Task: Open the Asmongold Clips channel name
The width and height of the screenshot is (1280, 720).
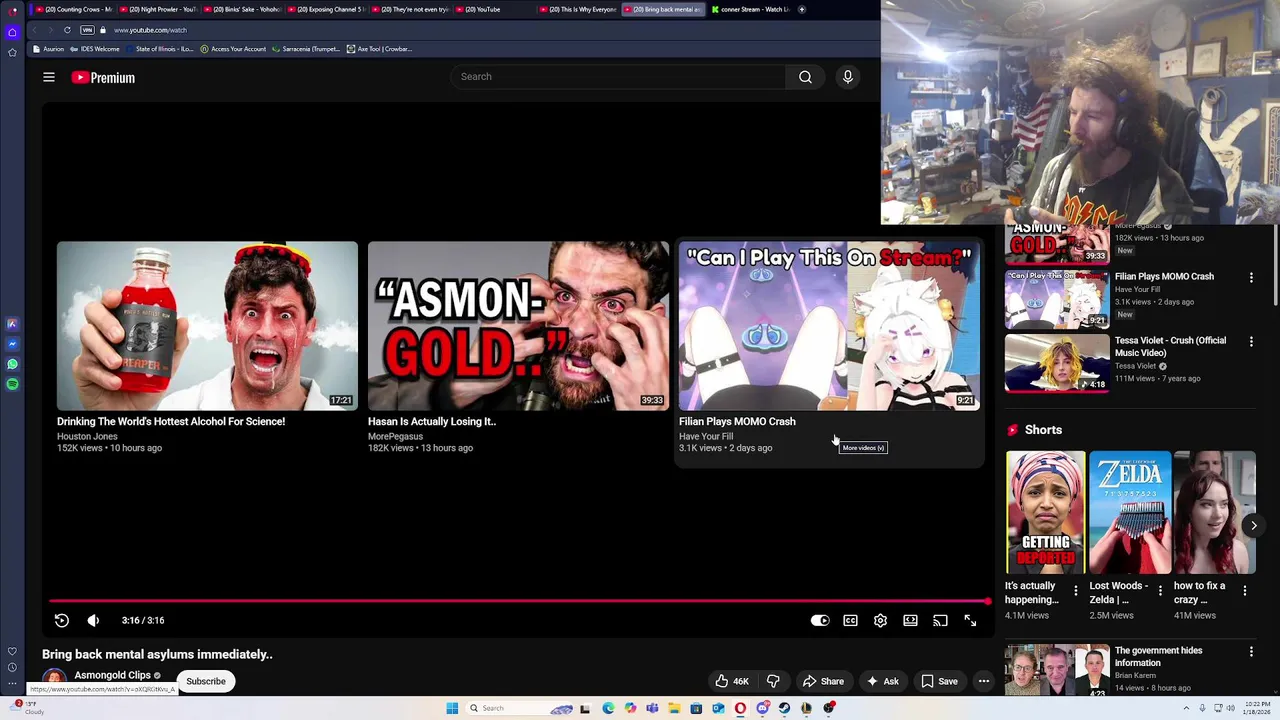Action: click(112, 675)
